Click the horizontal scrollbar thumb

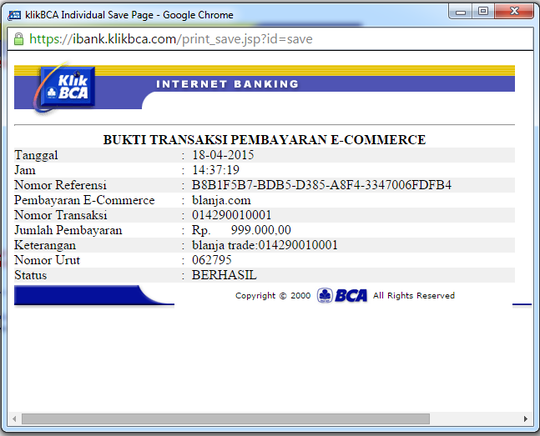pyautogui.click(x=226, y=419)
